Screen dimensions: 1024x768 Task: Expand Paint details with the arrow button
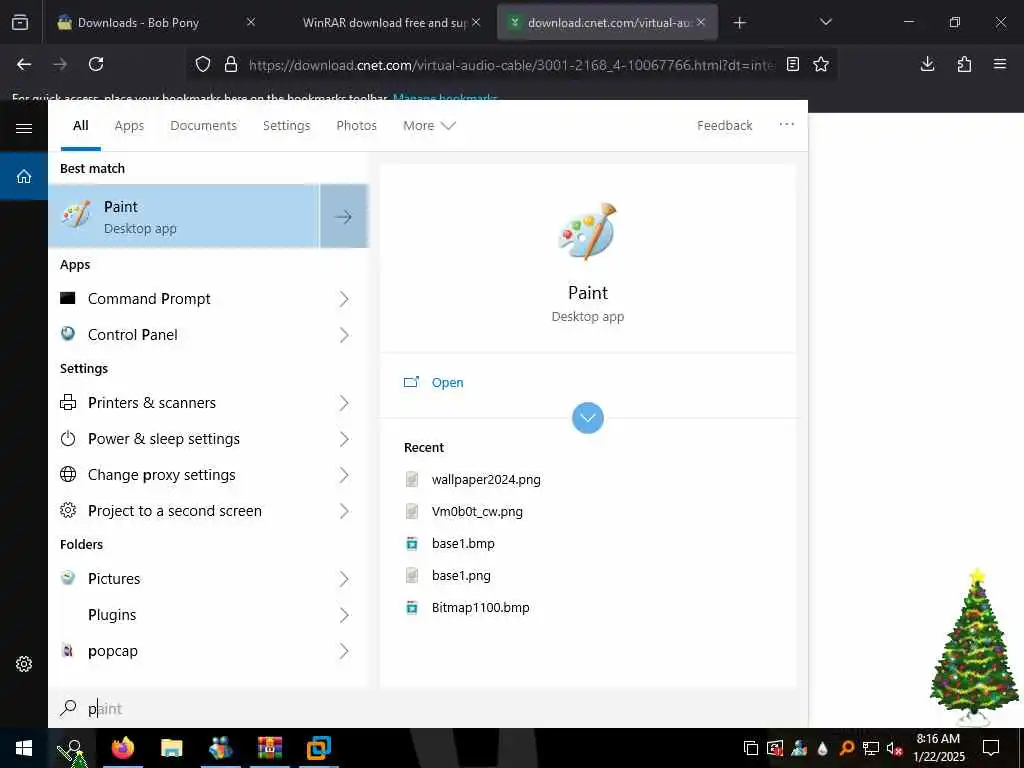(344, 216)
